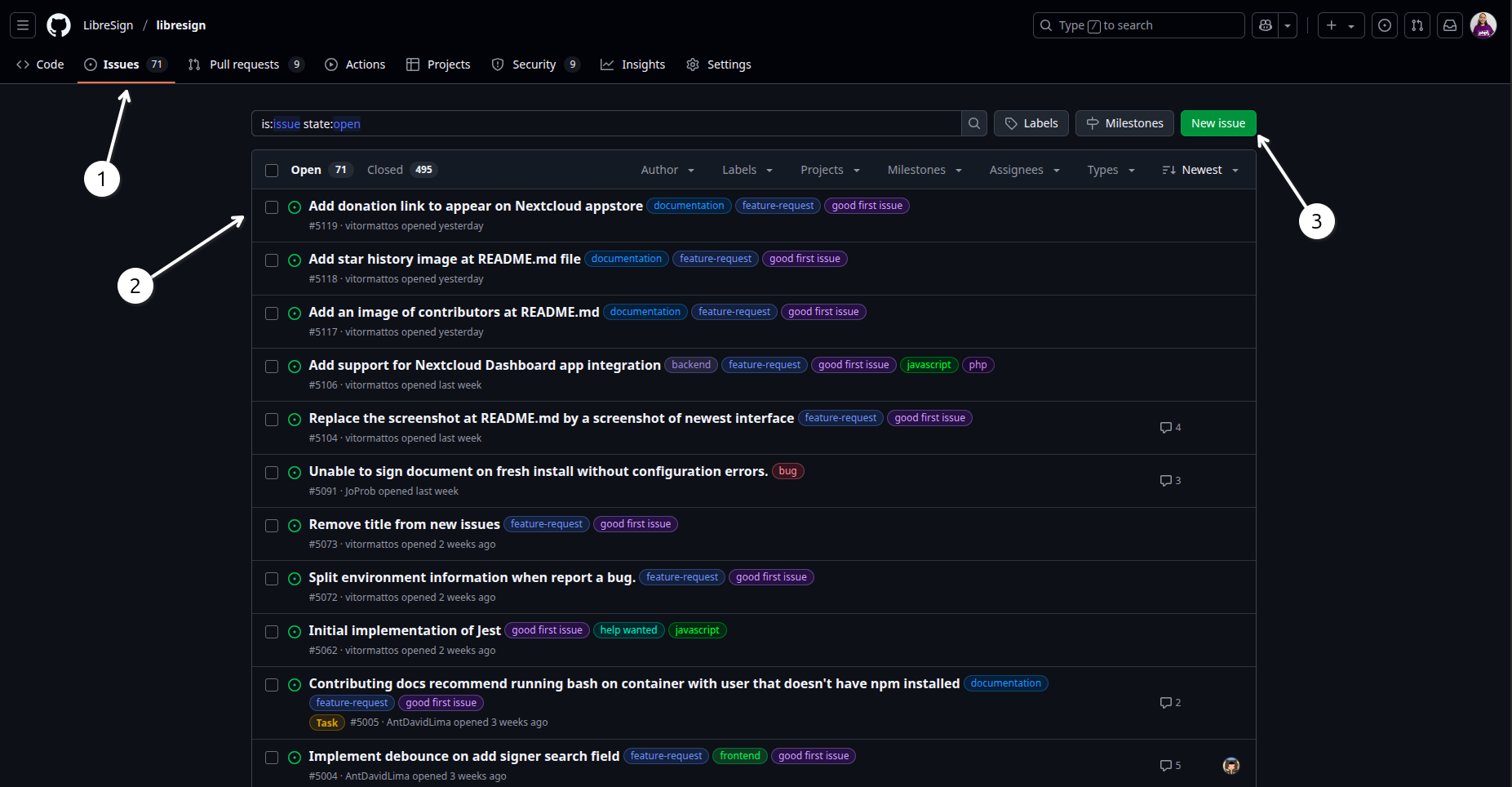Focus the global 'Type / to search' box
Image resolution: width=1512 pixels, height=787 pixels.
point(1138,25)
